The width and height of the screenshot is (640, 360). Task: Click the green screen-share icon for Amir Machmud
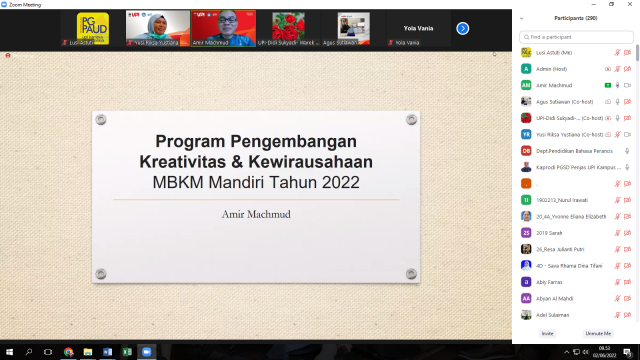point(608,85)
